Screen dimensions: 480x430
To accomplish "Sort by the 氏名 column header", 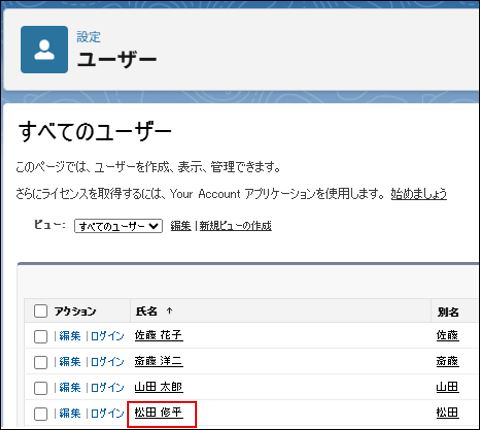I will point(146,311).
